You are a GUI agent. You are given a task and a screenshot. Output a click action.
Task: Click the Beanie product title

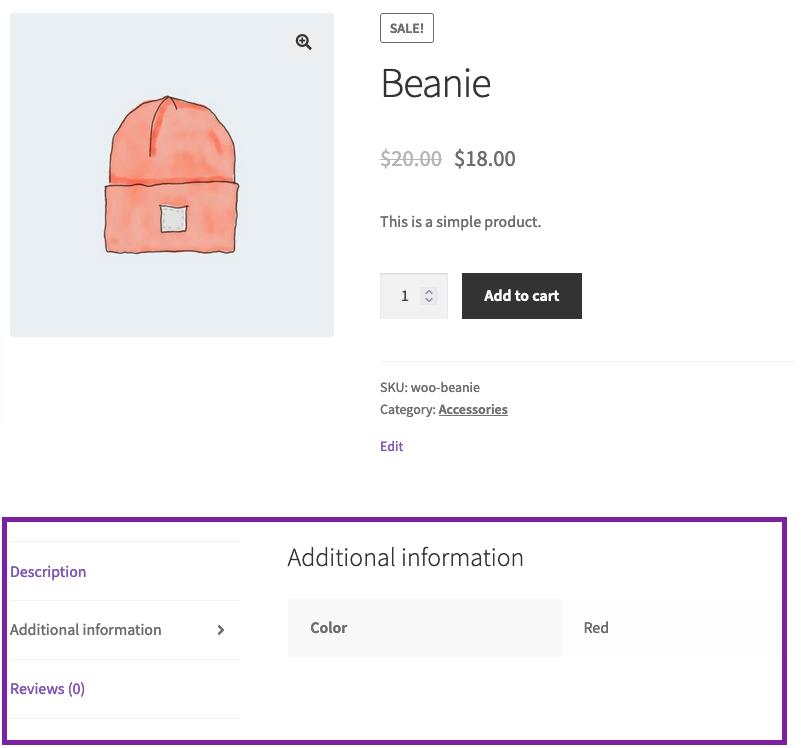(435, 85)
